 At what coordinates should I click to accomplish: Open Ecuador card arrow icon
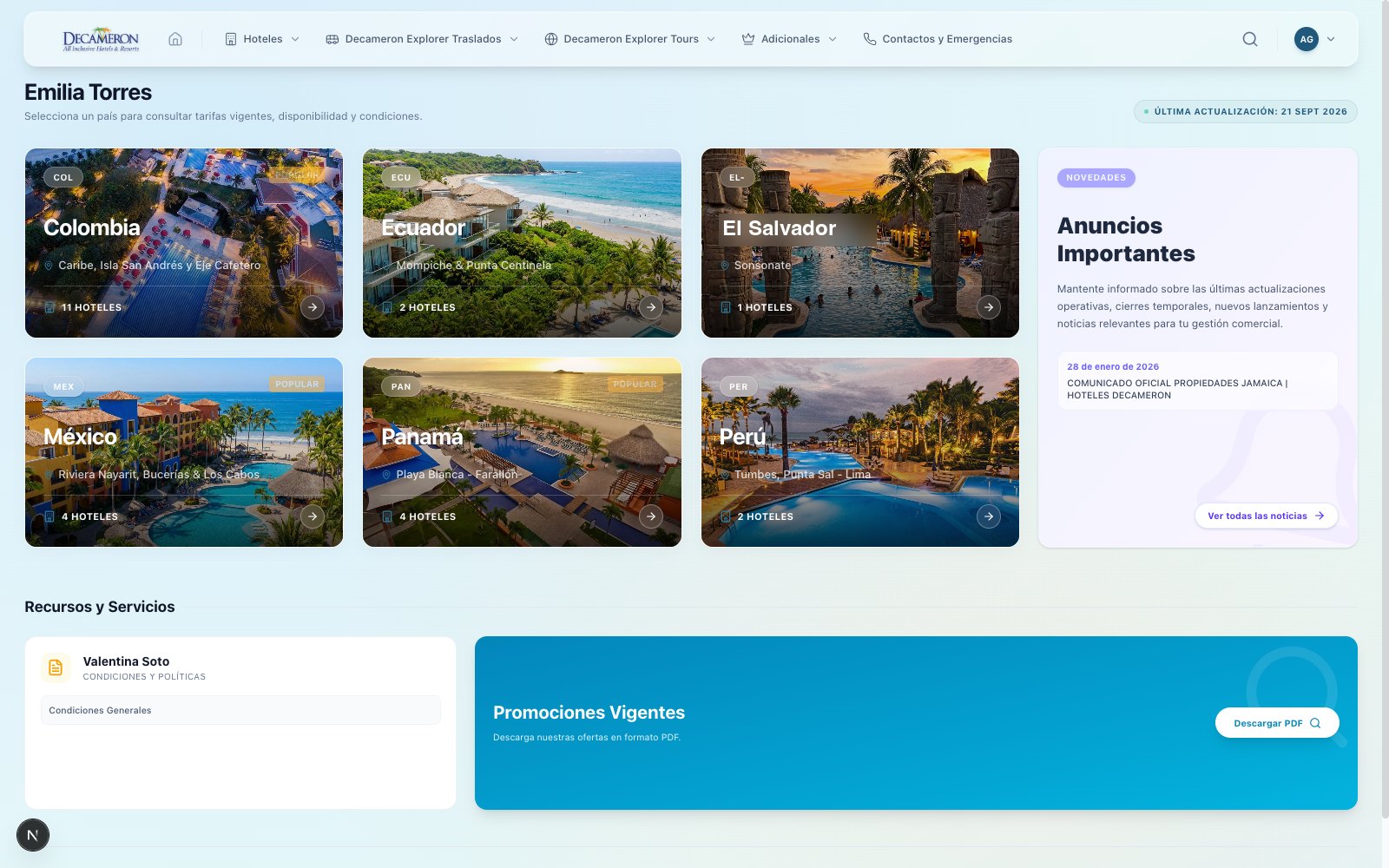point(651,307)
